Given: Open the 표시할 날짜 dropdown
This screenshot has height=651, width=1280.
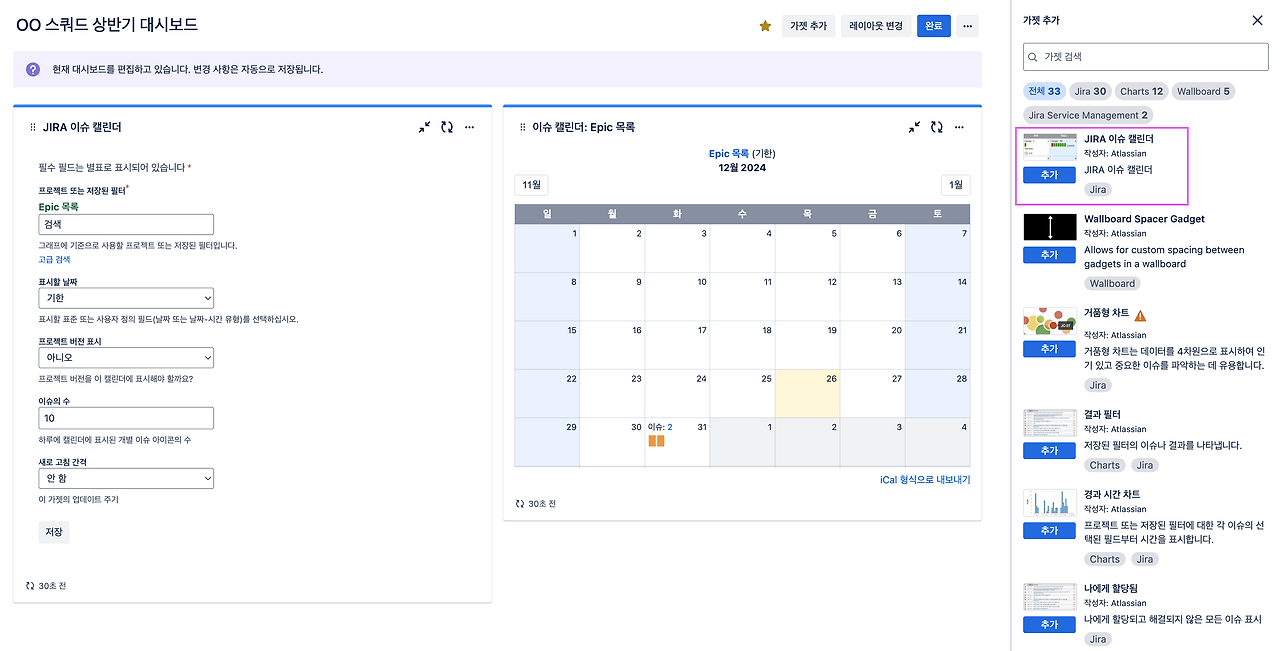Looking at the screenshot, I should (126, 298).
